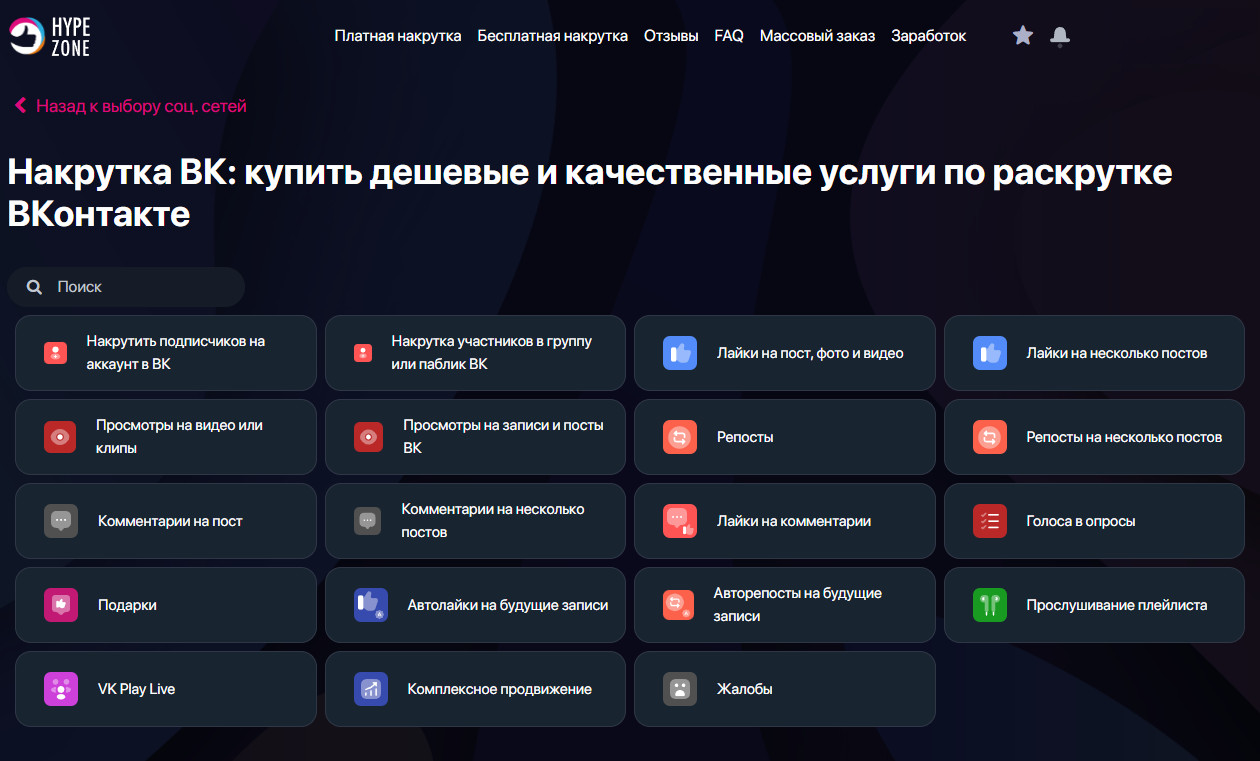Choose Комментарии на пост label
This screenshot has height=761, width=1260.
coord(170,521)
